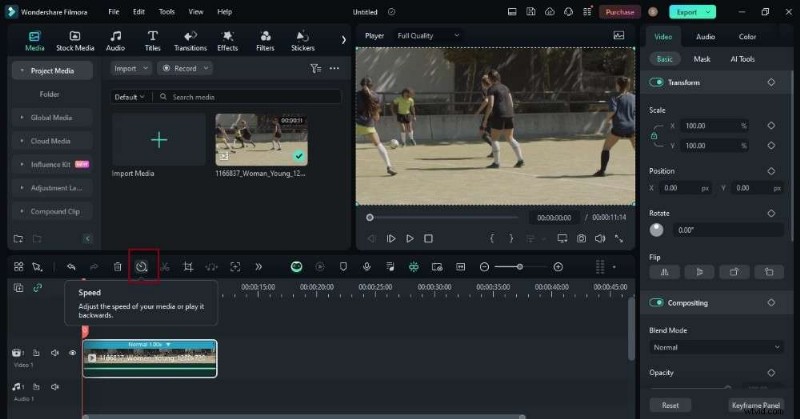The height and width of the screenshot is (419, 800).
Task: Open the Stock Media panel
Action: tap(75, 41)
